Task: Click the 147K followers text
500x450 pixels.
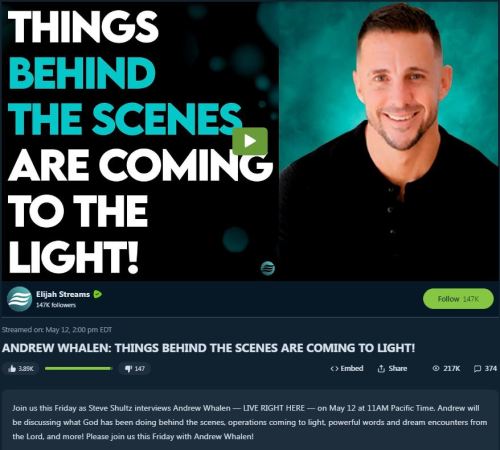Action: (x=56, y=305)
